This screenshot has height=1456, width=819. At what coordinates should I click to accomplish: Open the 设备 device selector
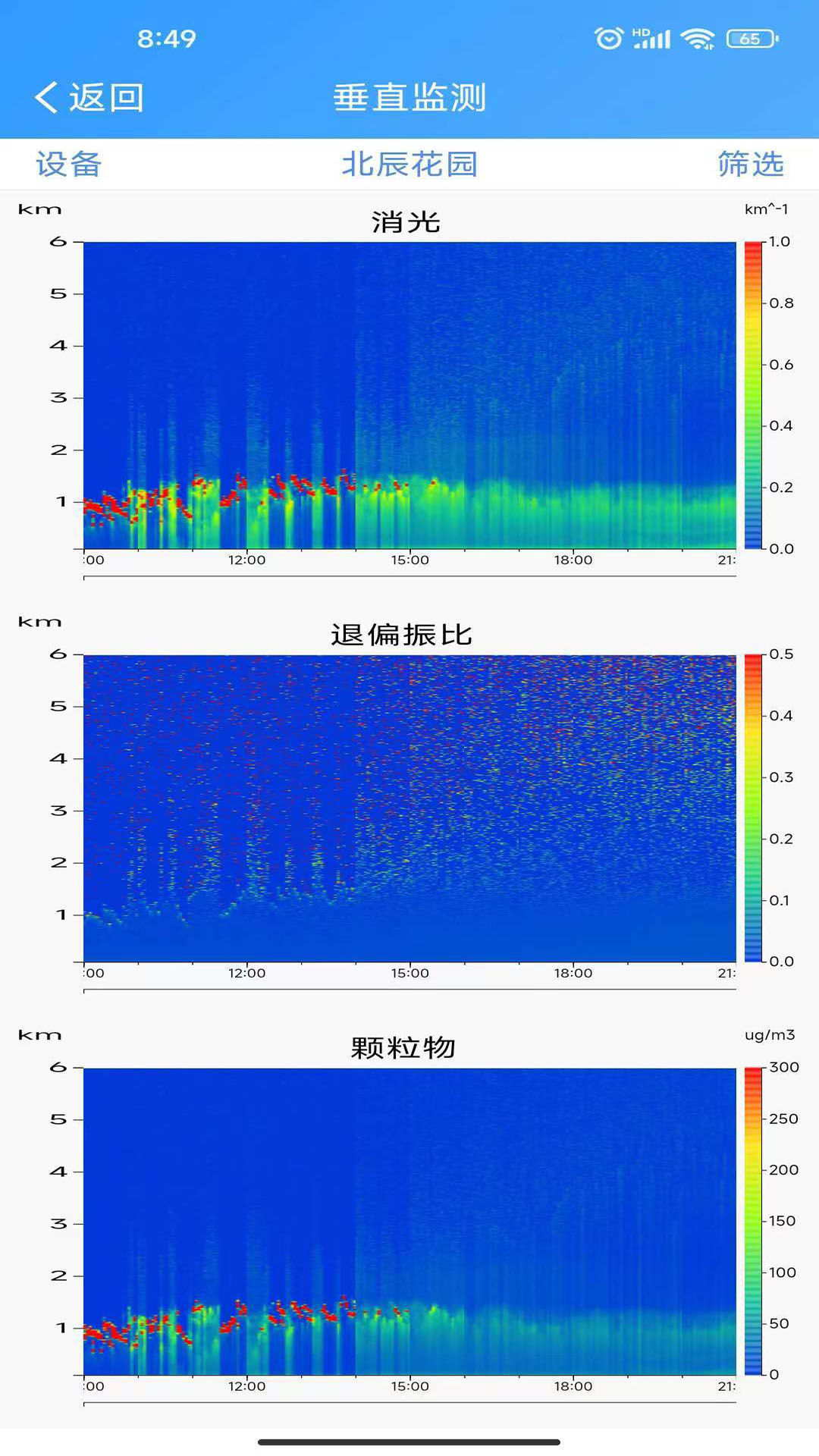[68, 165]
